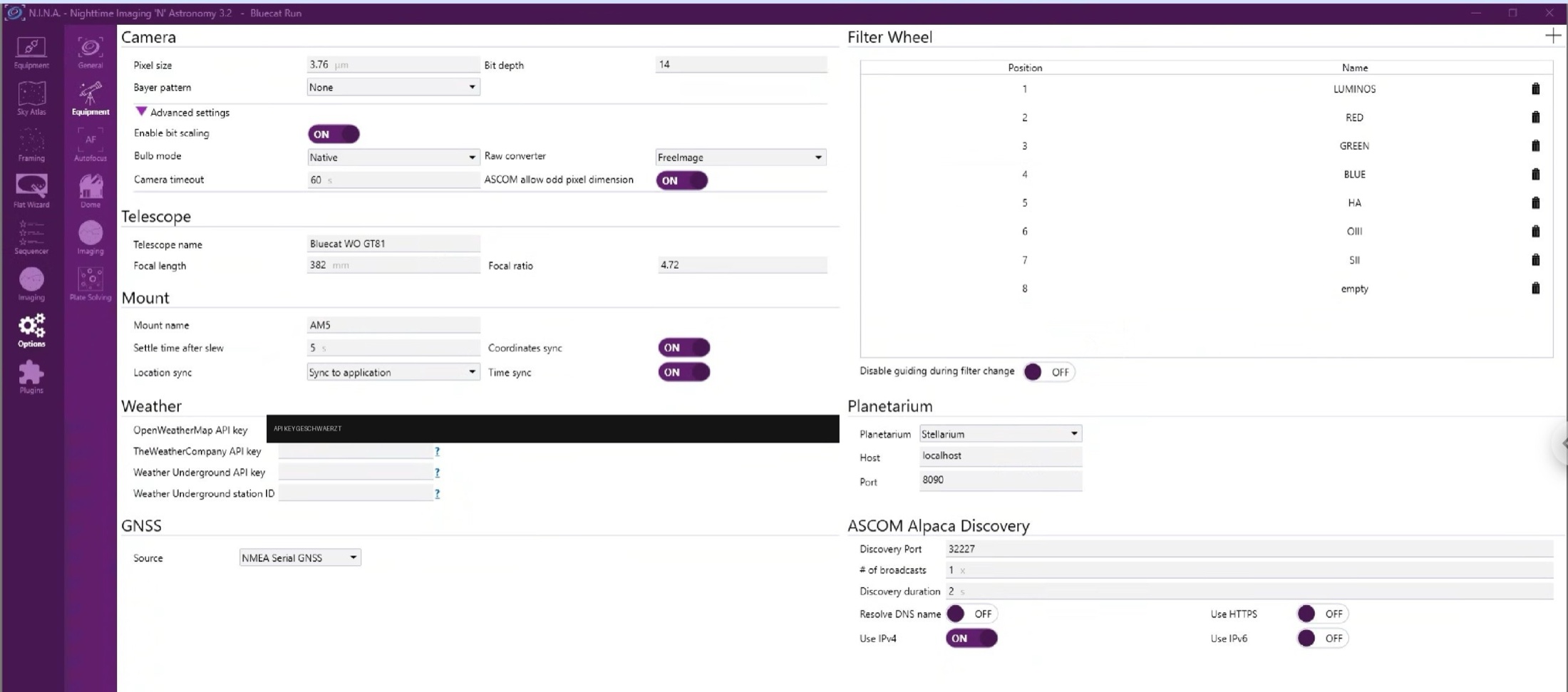Screen dimensions: 1568x692
Task: Switch to the General options tab
Action: pyautogui.click(x=91, y=52)
